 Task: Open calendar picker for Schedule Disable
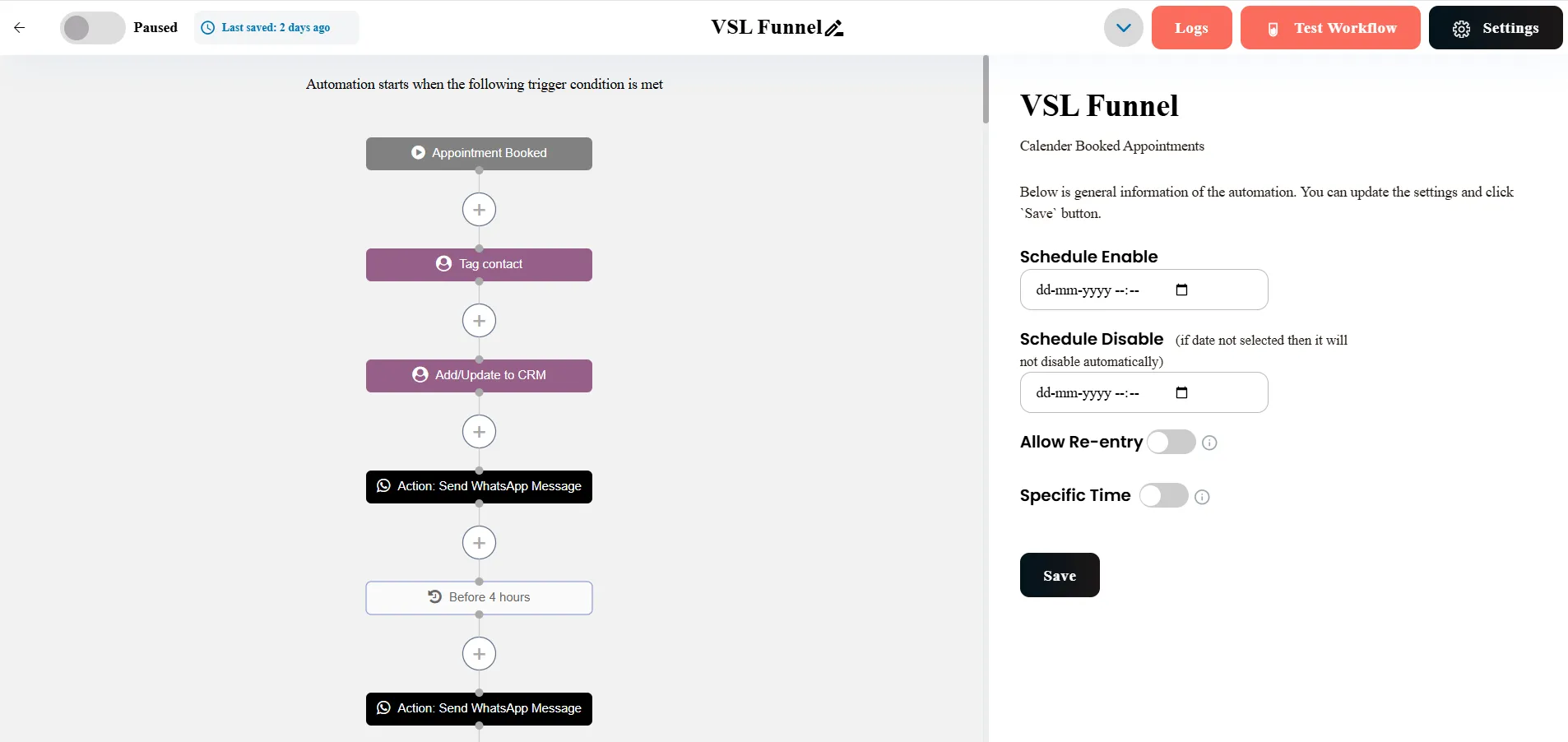[1181, 392]
